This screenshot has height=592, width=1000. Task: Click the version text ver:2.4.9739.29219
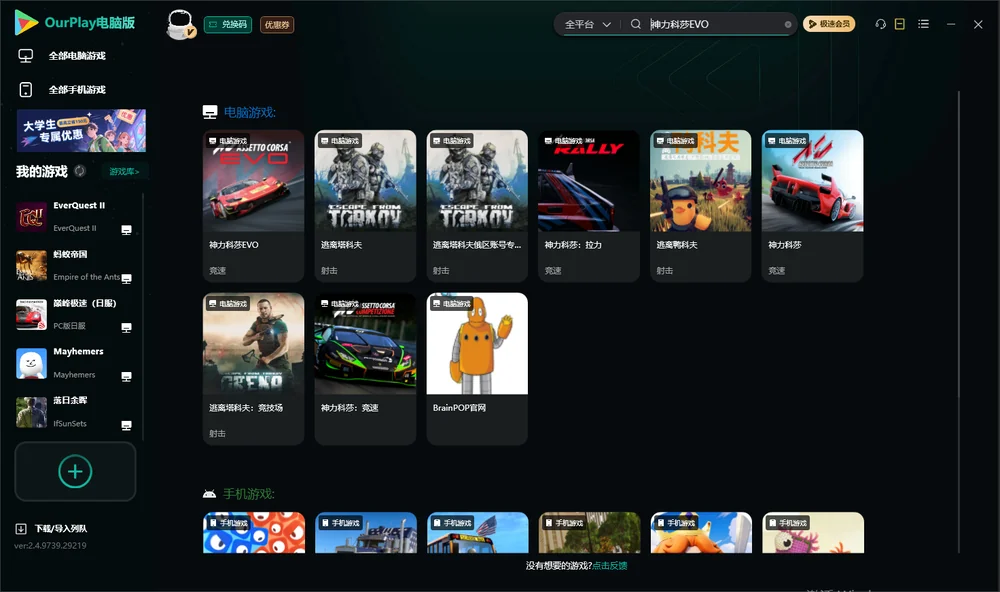click(x=50, y=545)
